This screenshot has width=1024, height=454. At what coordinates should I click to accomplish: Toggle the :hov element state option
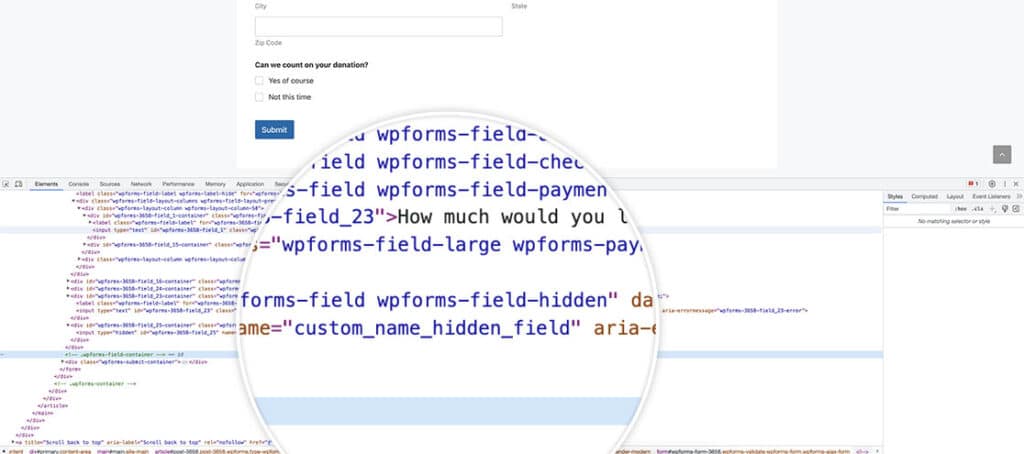pos(960,208)
